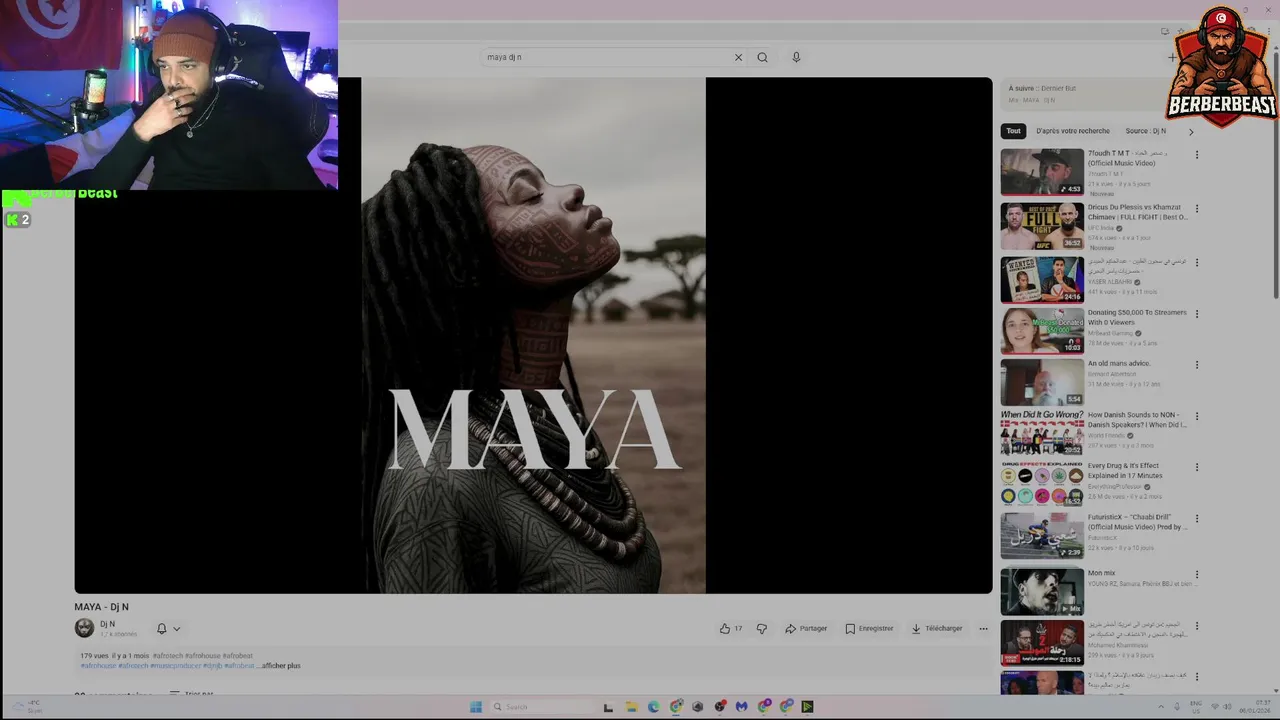Open Microsoft Edge from the taskbar

pos(653,707)
